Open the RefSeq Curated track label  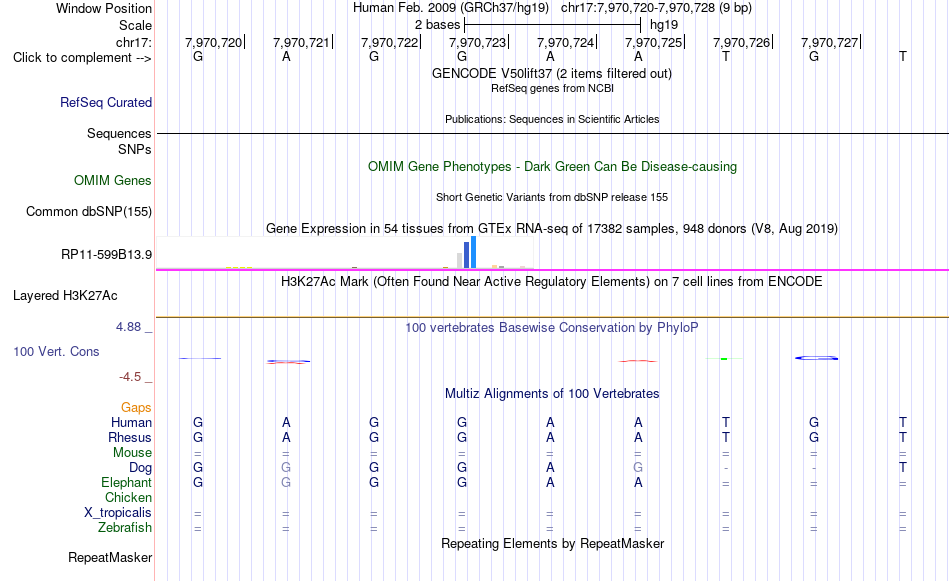point(106,102)
